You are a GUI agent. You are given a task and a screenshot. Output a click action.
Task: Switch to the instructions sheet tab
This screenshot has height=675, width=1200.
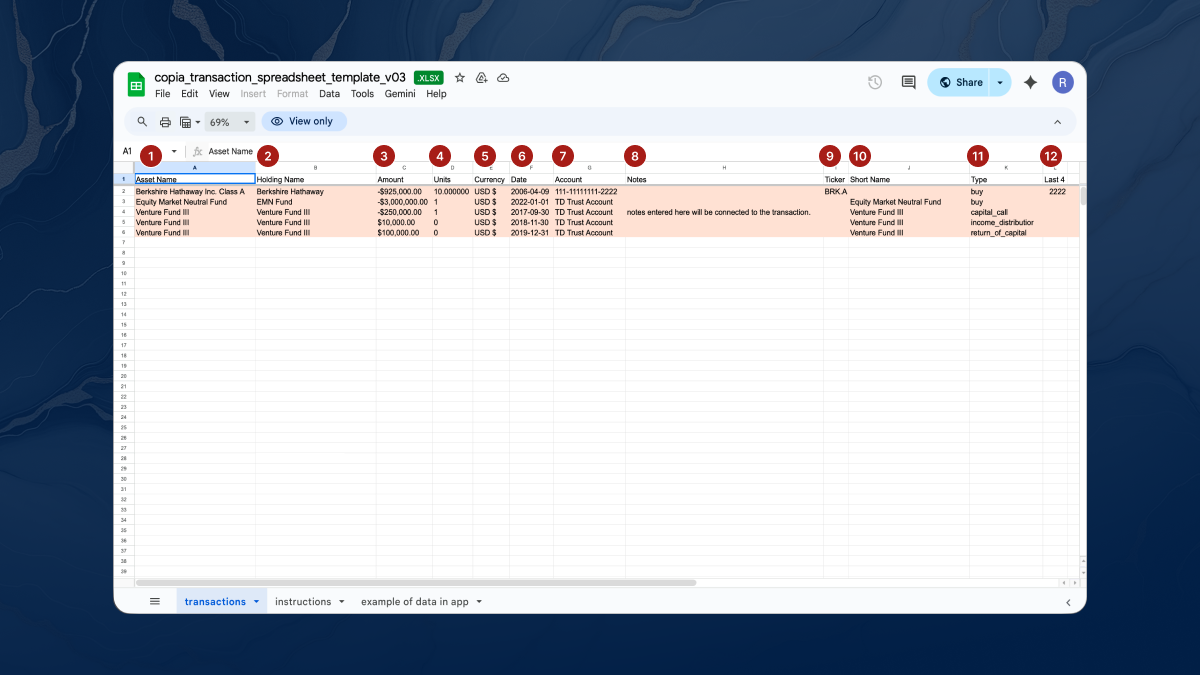point(302,602)
